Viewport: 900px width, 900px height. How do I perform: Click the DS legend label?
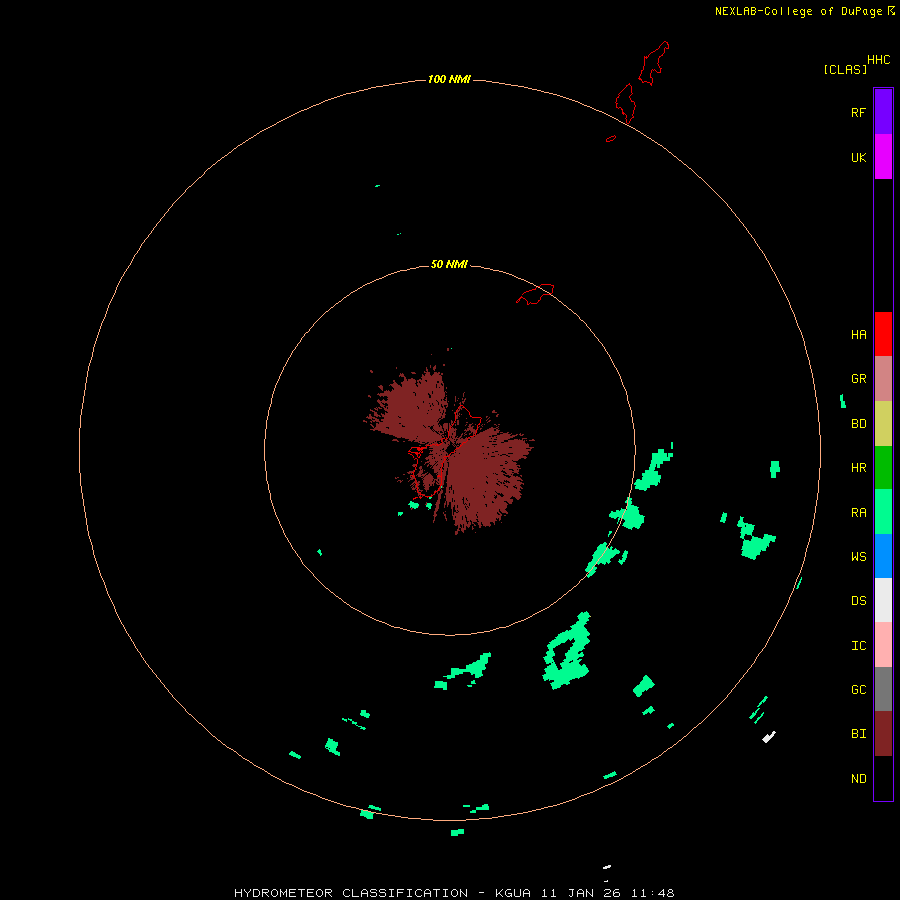(x=858, y=601)
